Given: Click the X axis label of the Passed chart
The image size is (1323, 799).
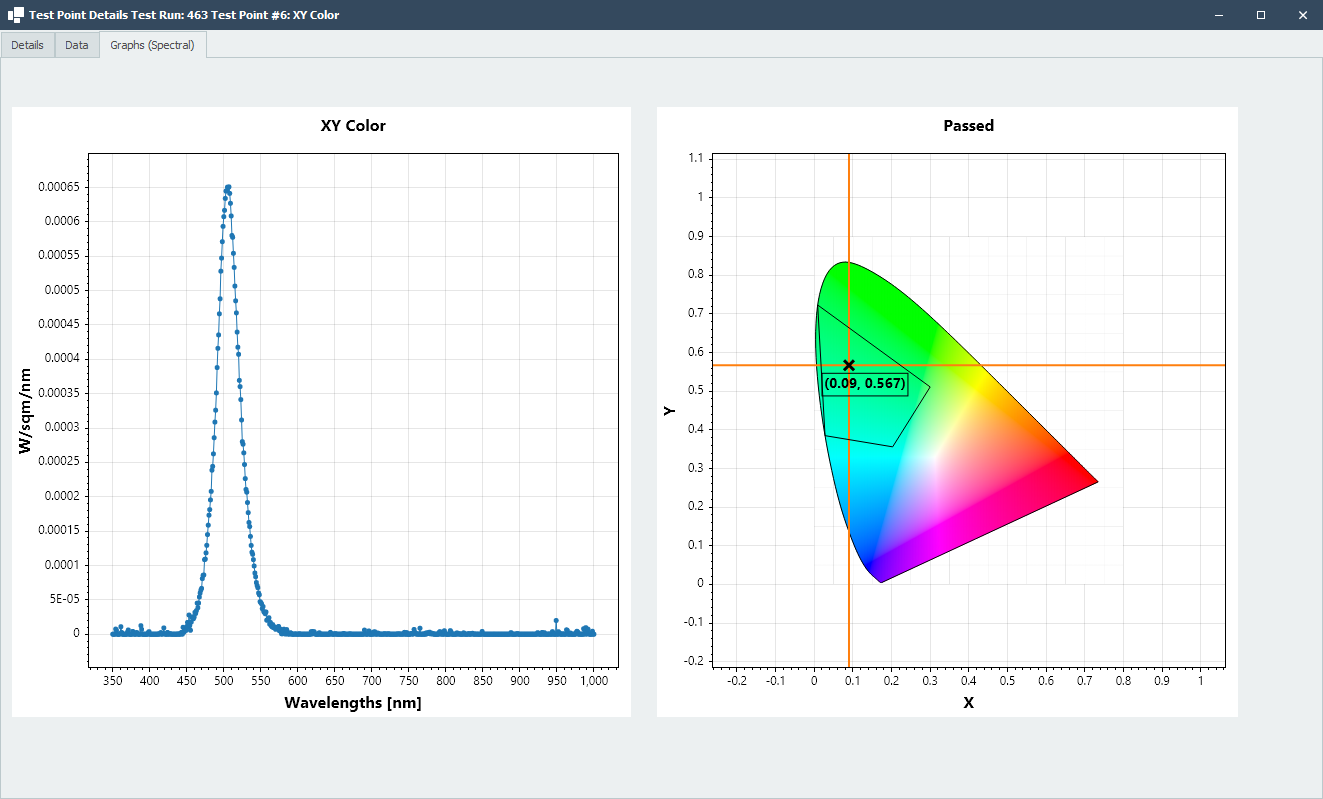Looking at the screenshot, I should click(968, 704).
